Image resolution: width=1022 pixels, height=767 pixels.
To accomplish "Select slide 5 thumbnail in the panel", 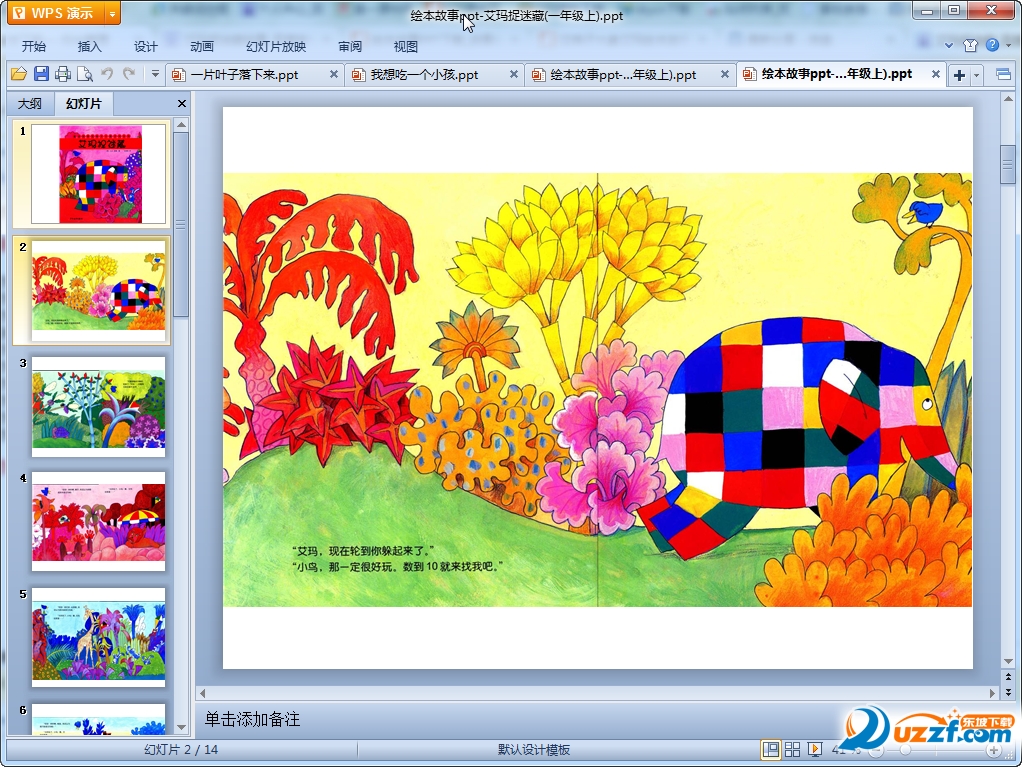I will pos(98,637).
